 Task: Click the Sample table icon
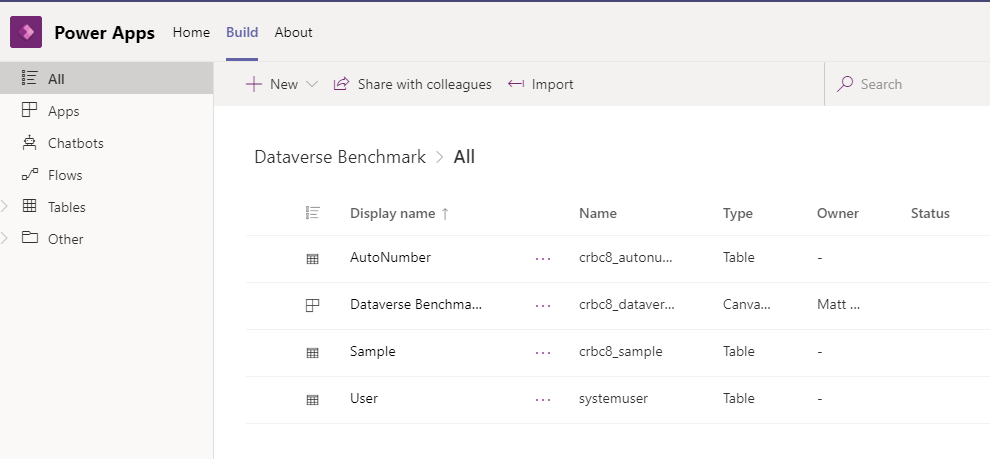click(x=312, y=352)
